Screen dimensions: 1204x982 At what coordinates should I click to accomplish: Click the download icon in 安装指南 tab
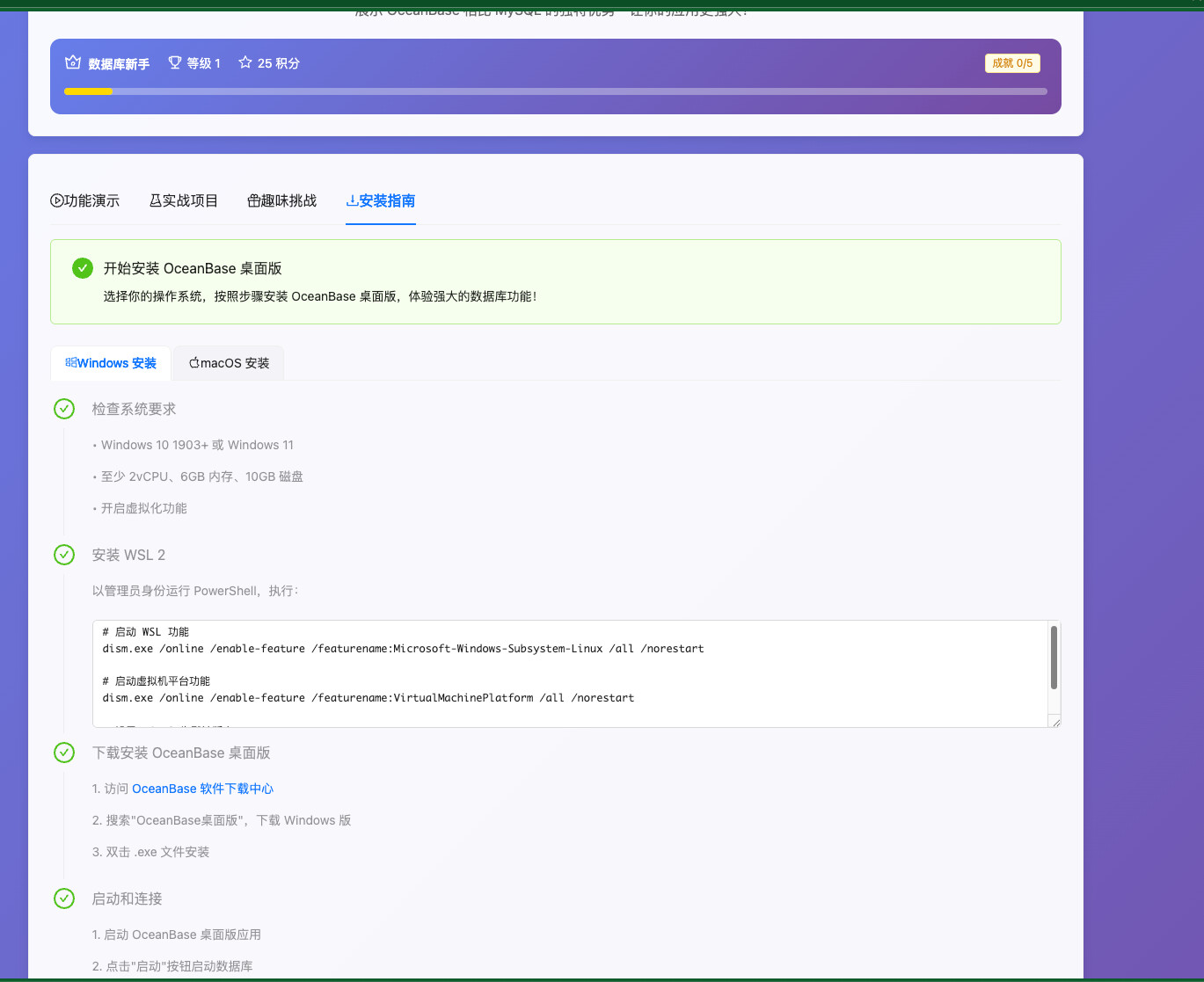pos(353,200)
